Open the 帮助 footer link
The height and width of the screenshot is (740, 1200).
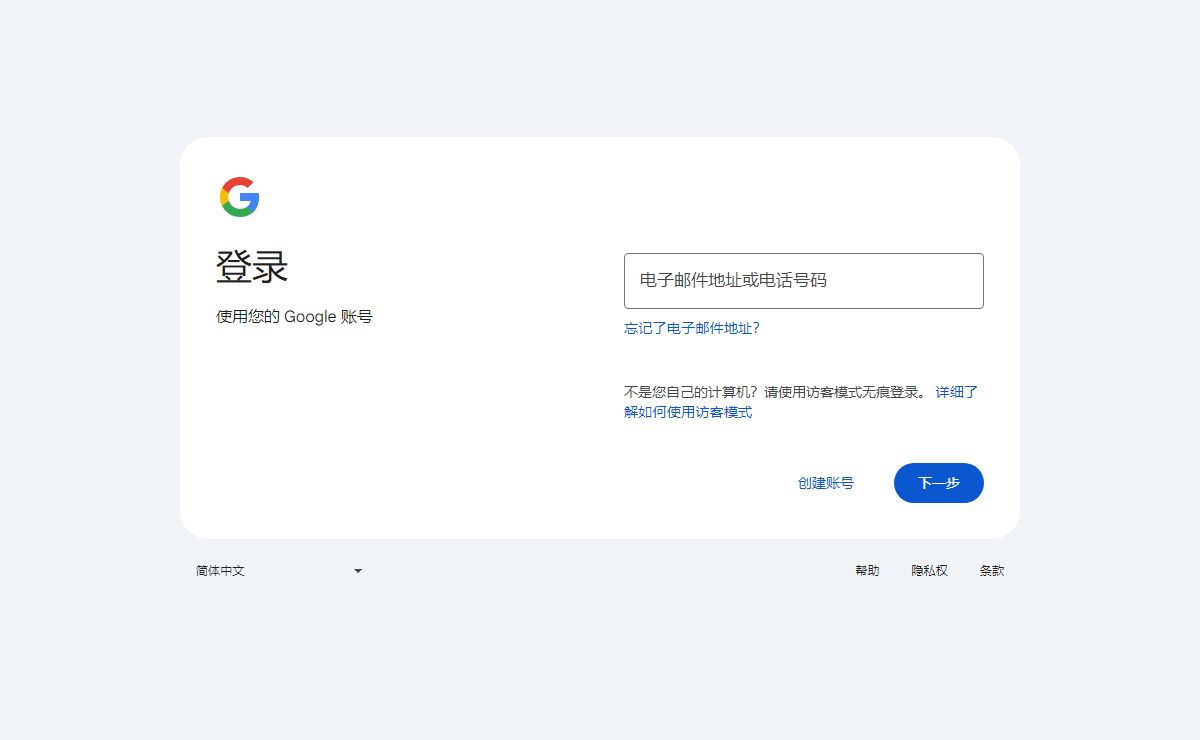867,571
